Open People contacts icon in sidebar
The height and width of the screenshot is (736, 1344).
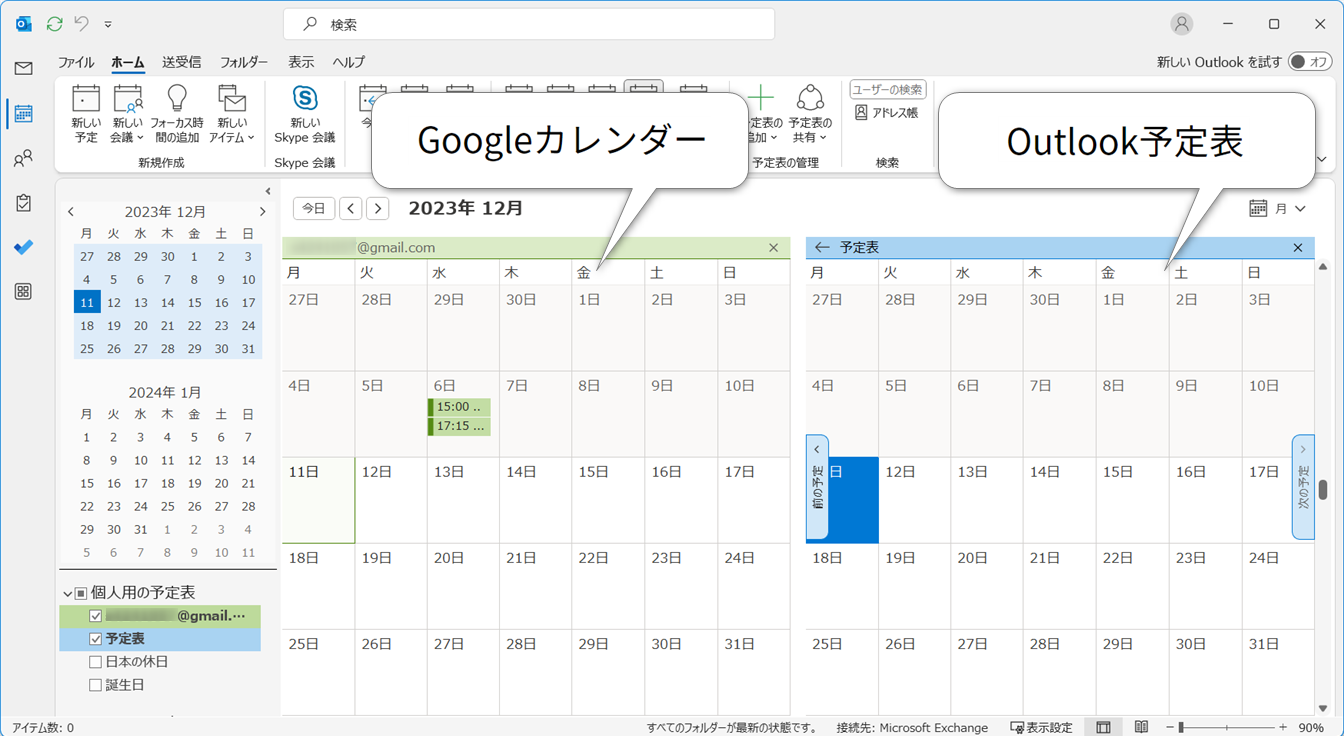click(23, 158)
